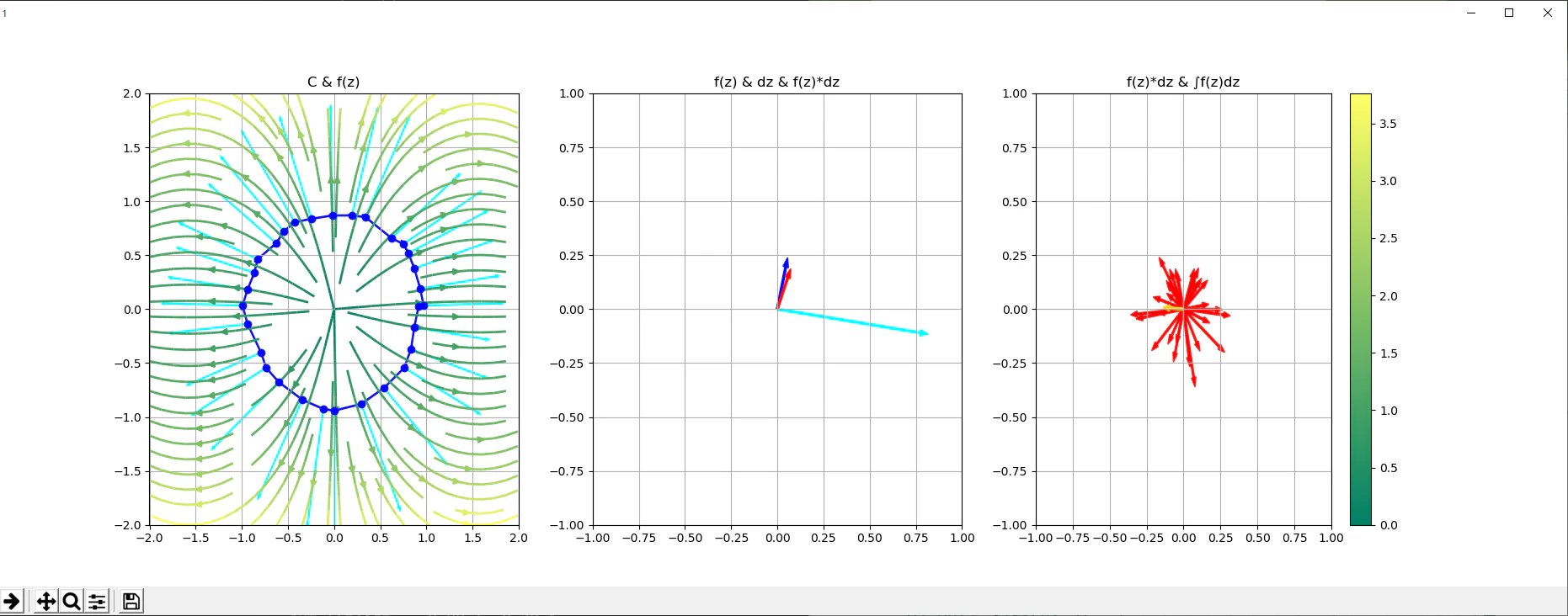Click the 'C & f(z)' plot title
The width and height of the screenshot is (1568, 616).
point(333,82)
